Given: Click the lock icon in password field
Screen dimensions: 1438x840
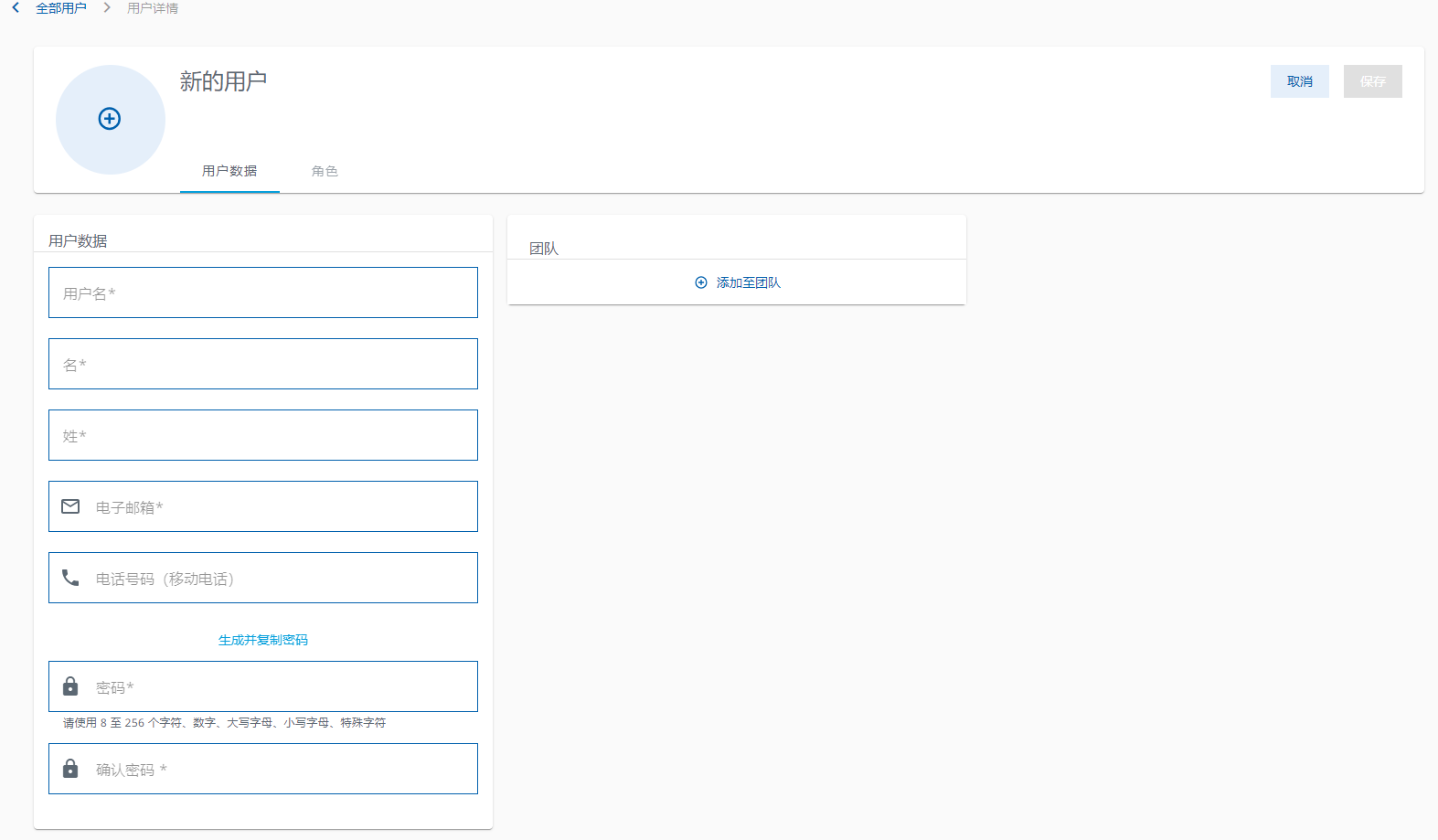Looking at the screenshot, I should pos(70,686).
